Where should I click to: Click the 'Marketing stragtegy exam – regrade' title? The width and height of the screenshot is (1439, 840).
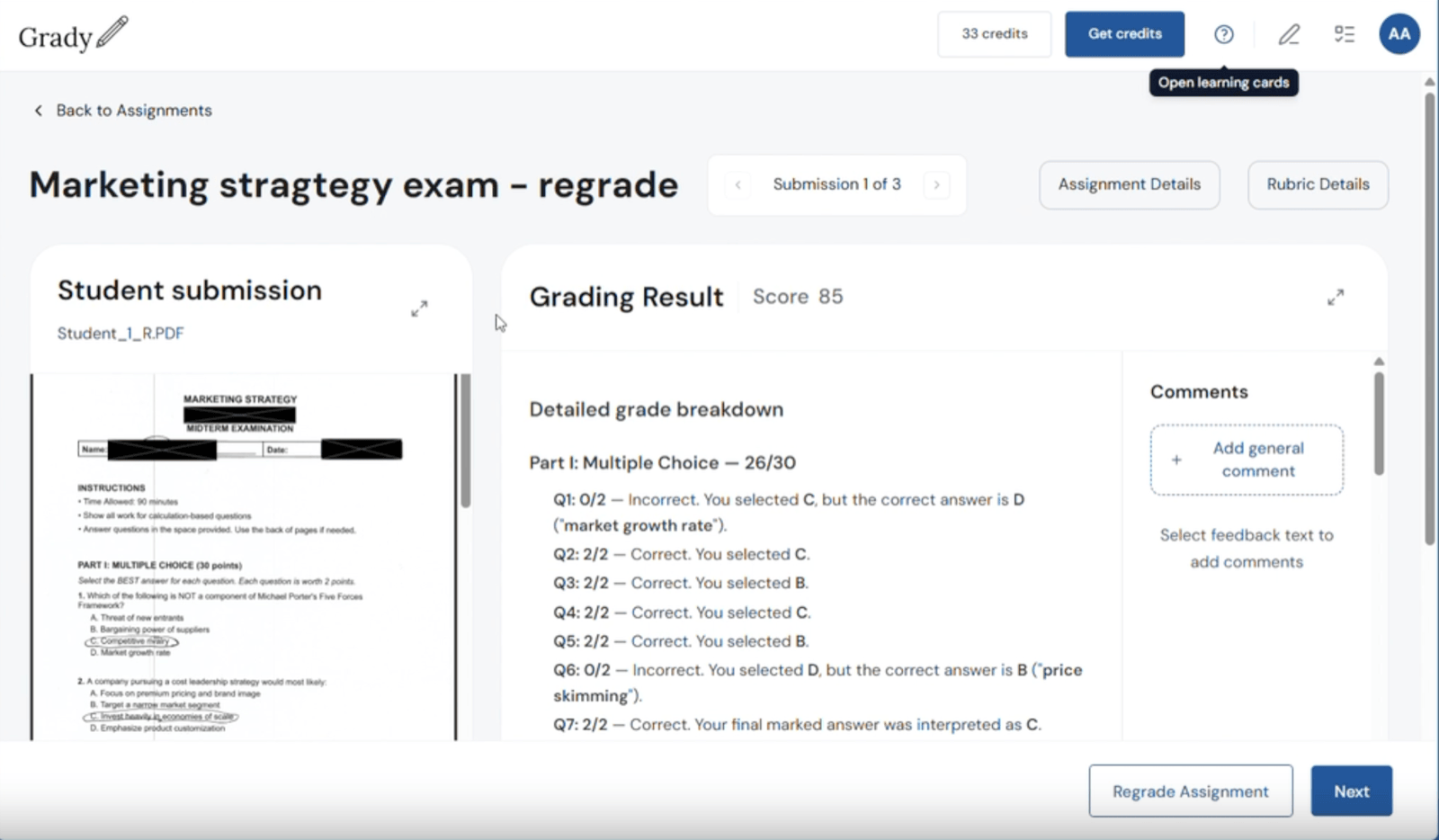click(x=353, y=185)
